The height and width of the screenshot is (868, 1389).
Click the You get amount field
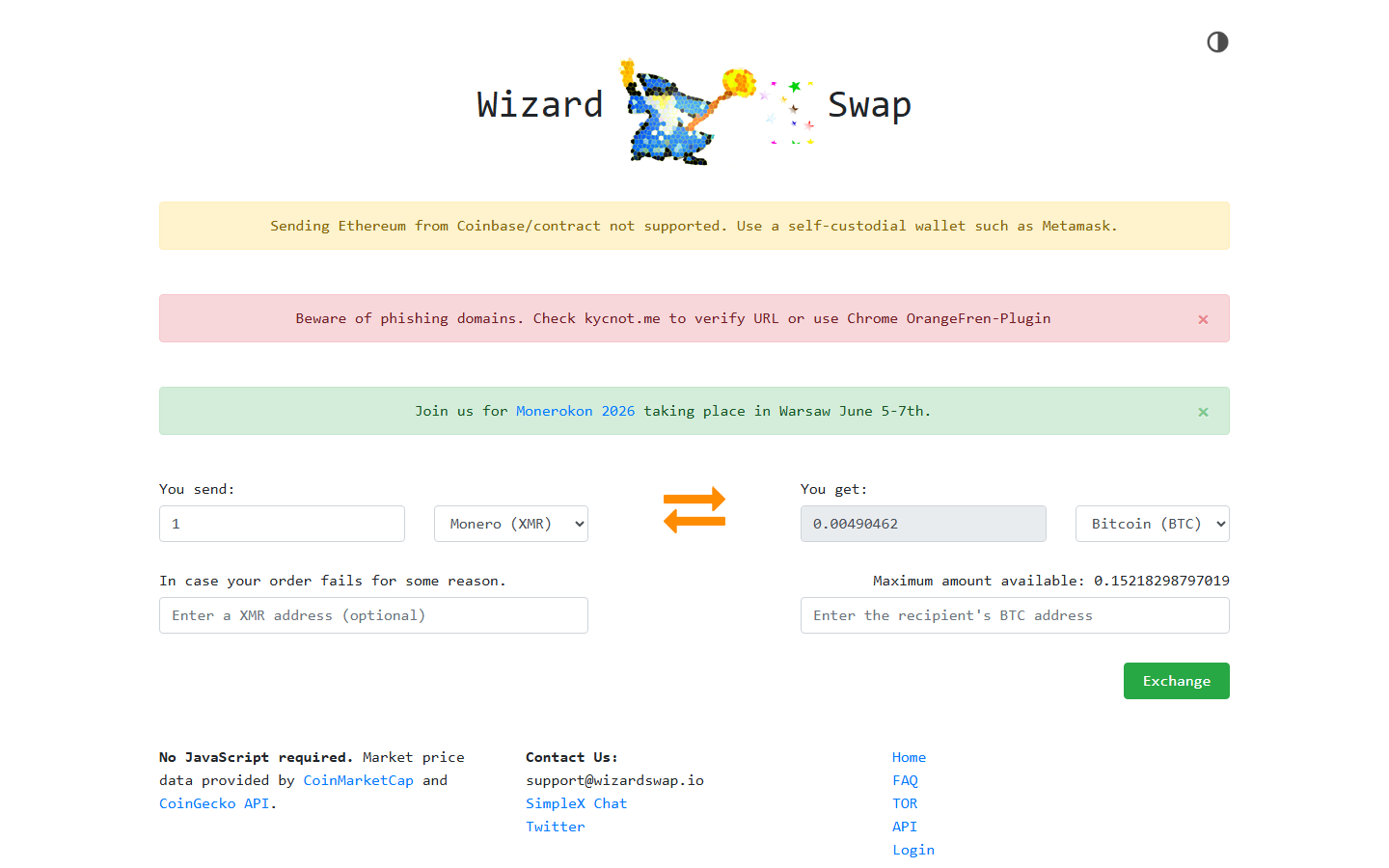[923, 524]
